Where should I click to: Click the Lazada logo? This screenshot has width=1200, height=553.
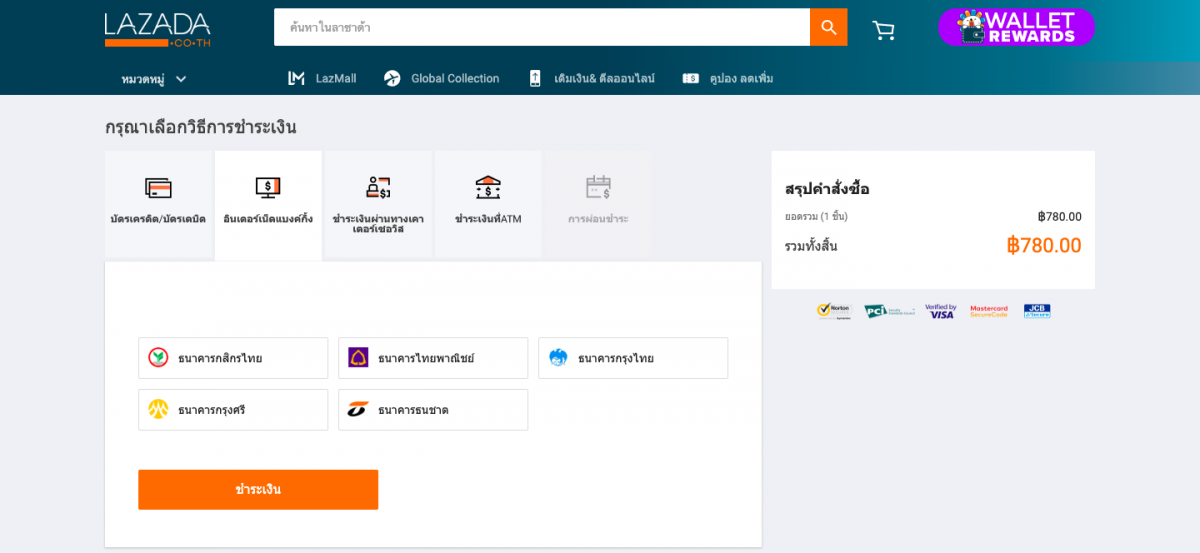pos(157,30)
